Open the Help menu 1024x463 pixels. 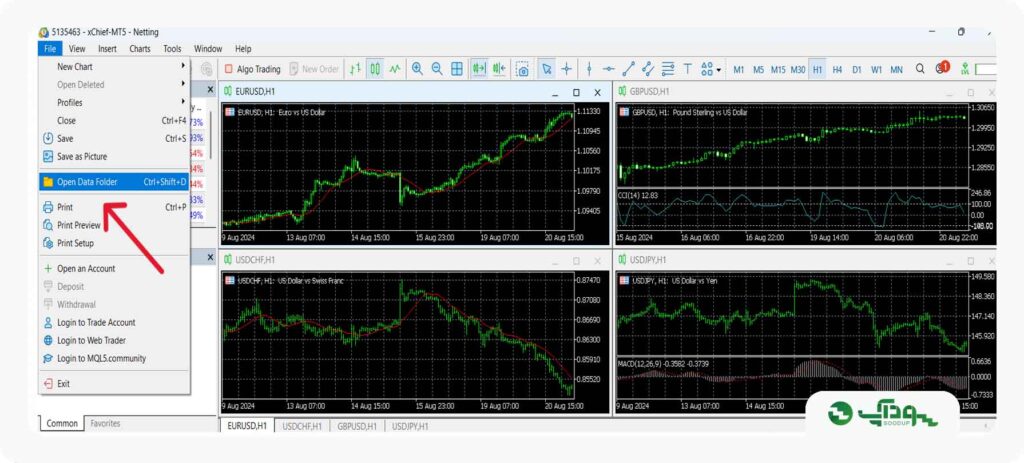[243, 48]
